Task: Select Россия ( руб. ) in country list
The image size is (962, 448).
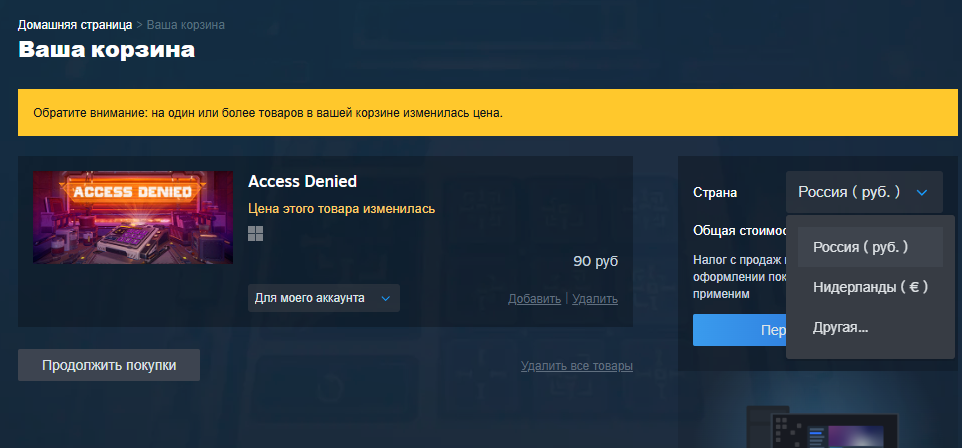Action: click(x=870, y=247)
